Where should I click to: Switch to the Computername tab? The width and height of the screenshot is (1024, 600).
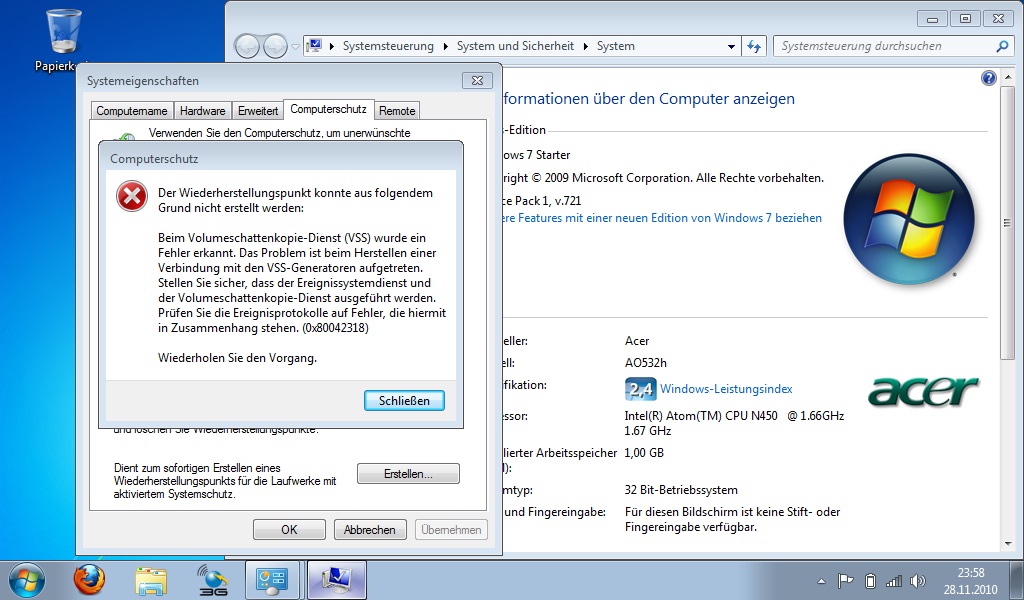pos(132,111)
